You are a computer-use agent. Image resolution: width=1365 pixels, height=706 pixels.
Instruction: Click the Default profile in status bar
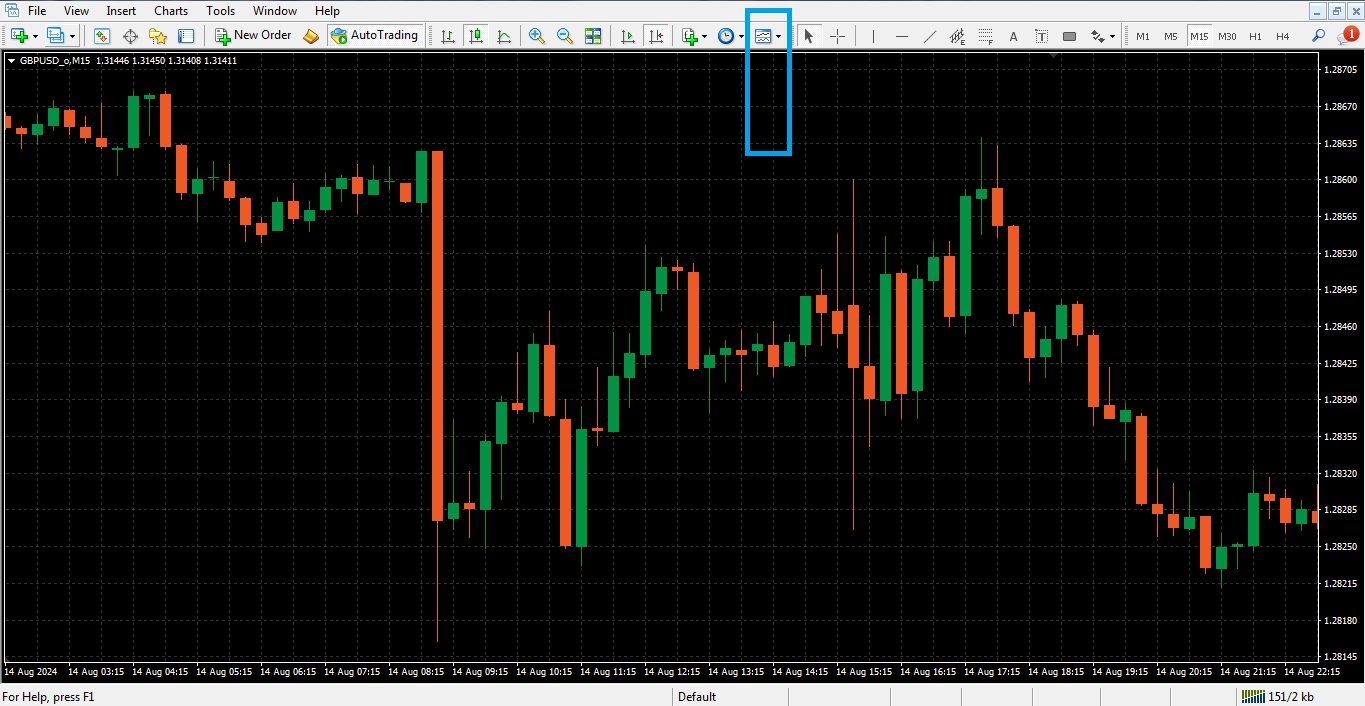[x=697, y=697]
